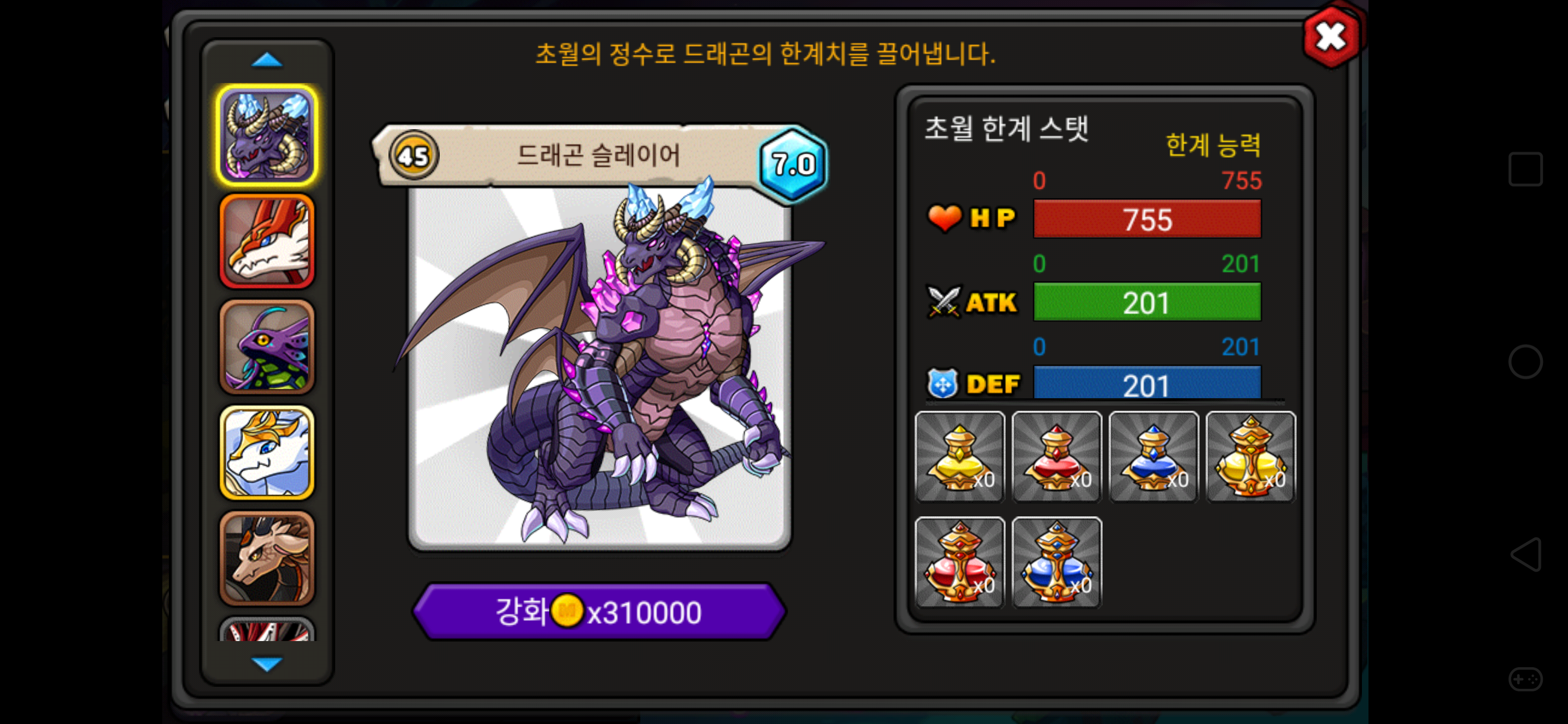Move down the dragon list with blue arrow
Screen dimensions: 1568x724
pos(266,663)
